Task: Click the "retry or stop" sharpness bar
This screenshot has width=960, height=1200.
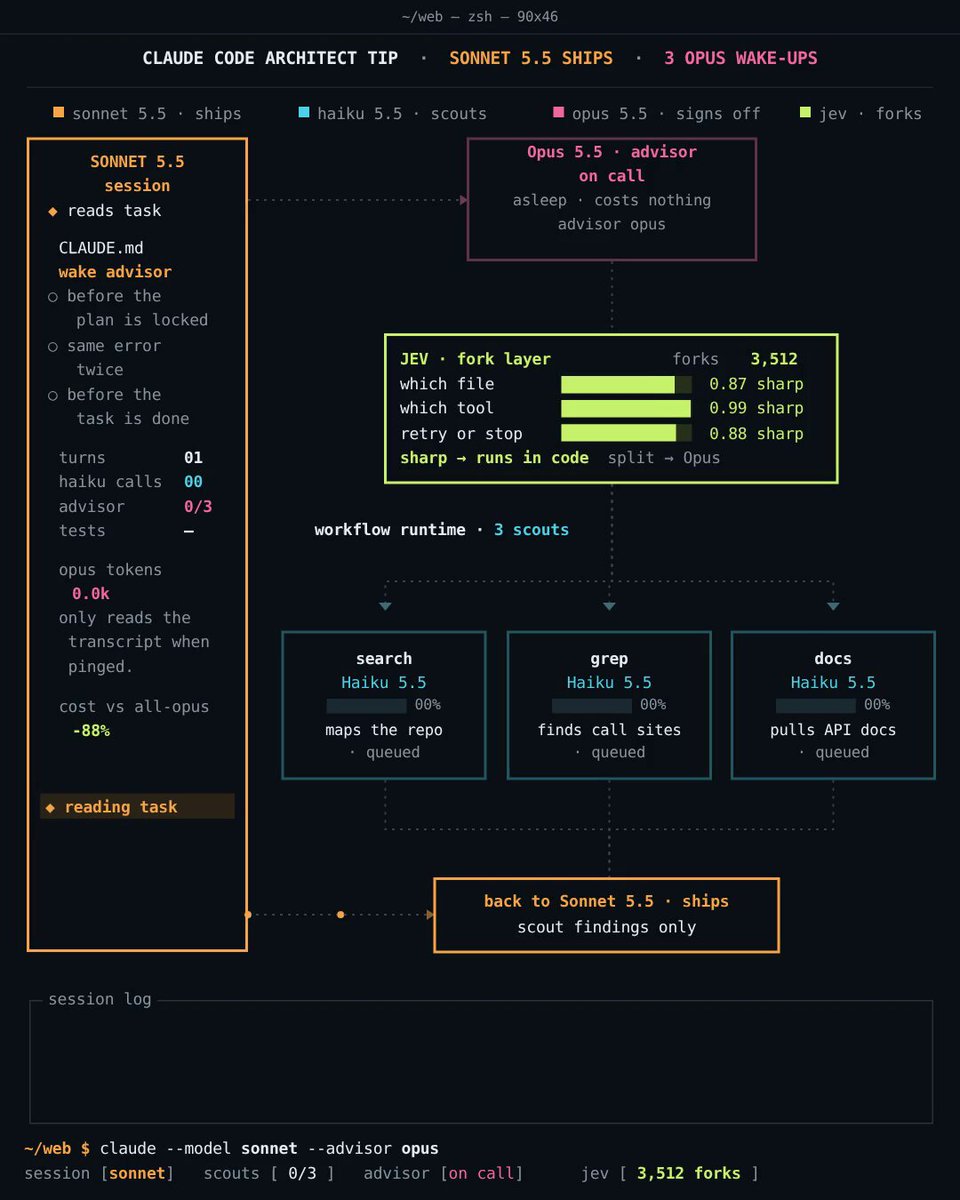Action: tap(626, 433)
